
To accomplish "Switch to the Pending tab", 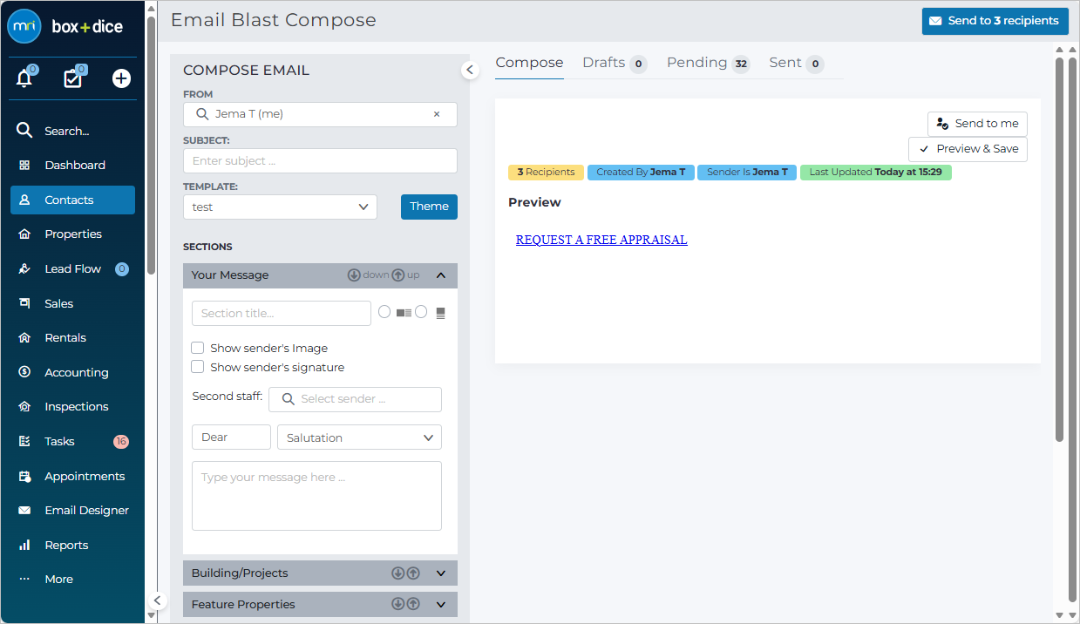I will pyautogui.click(x=707, y=63).
